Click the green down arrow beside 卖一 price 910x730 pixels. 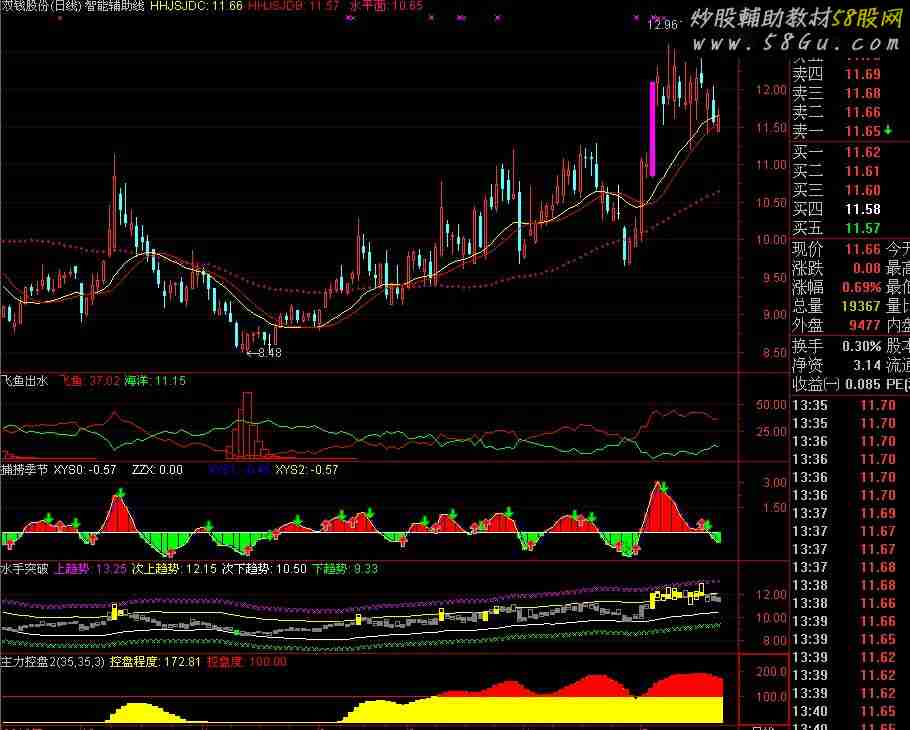[890, 131]
